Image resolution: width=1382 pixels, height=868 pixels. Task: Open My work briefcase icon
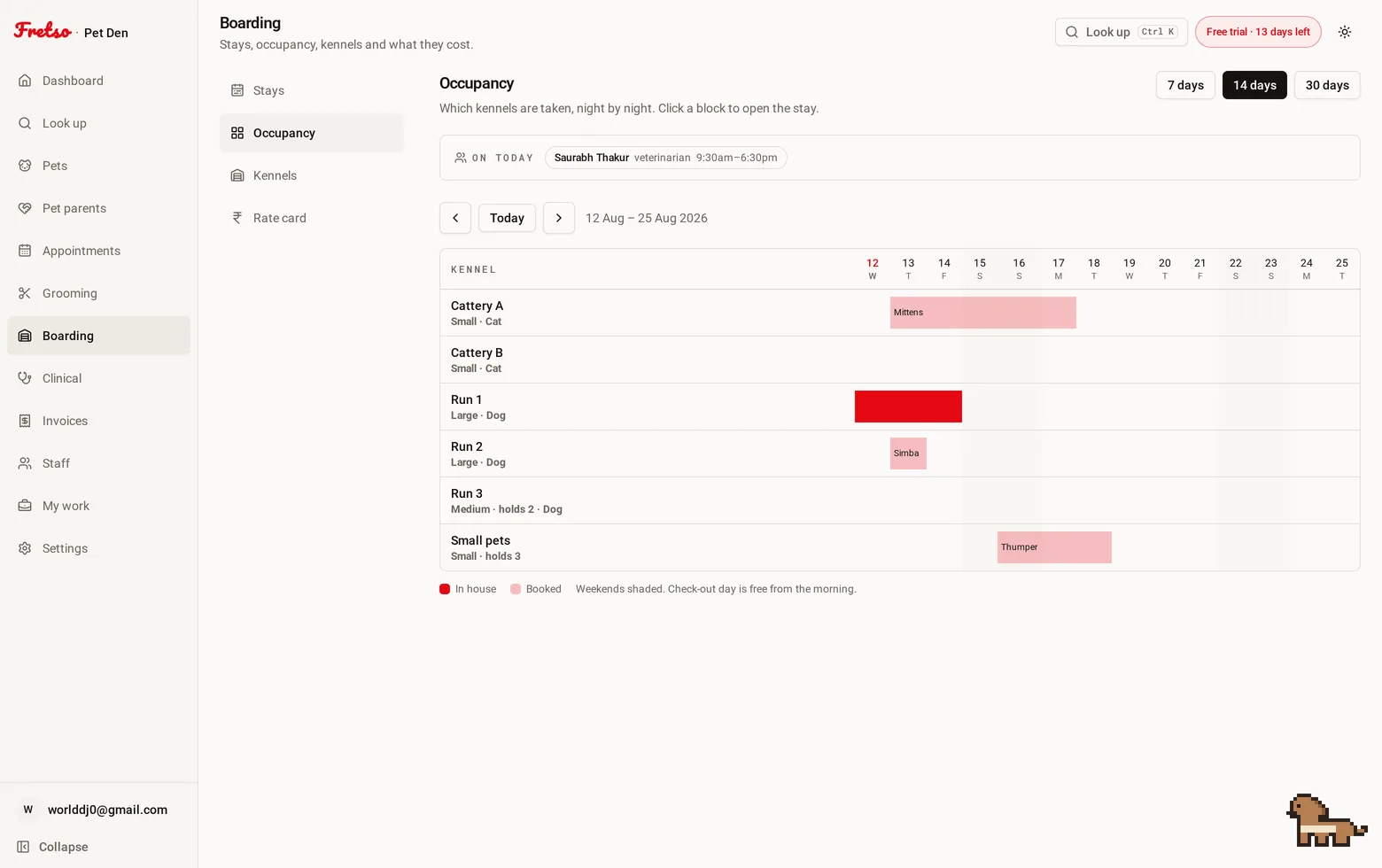pyautogui.click(x=25, y=506)
